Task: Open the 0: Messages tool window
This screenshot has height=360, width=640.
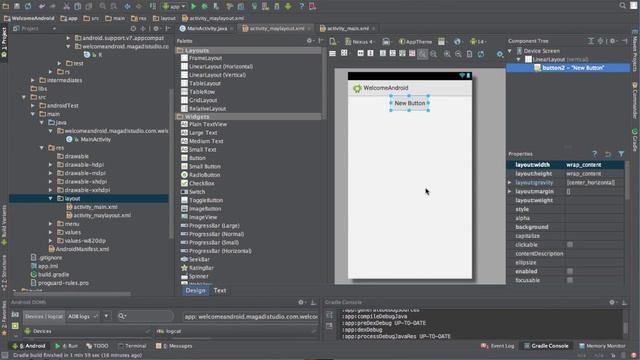Action: pyautogui.click(x=174, y=346)
